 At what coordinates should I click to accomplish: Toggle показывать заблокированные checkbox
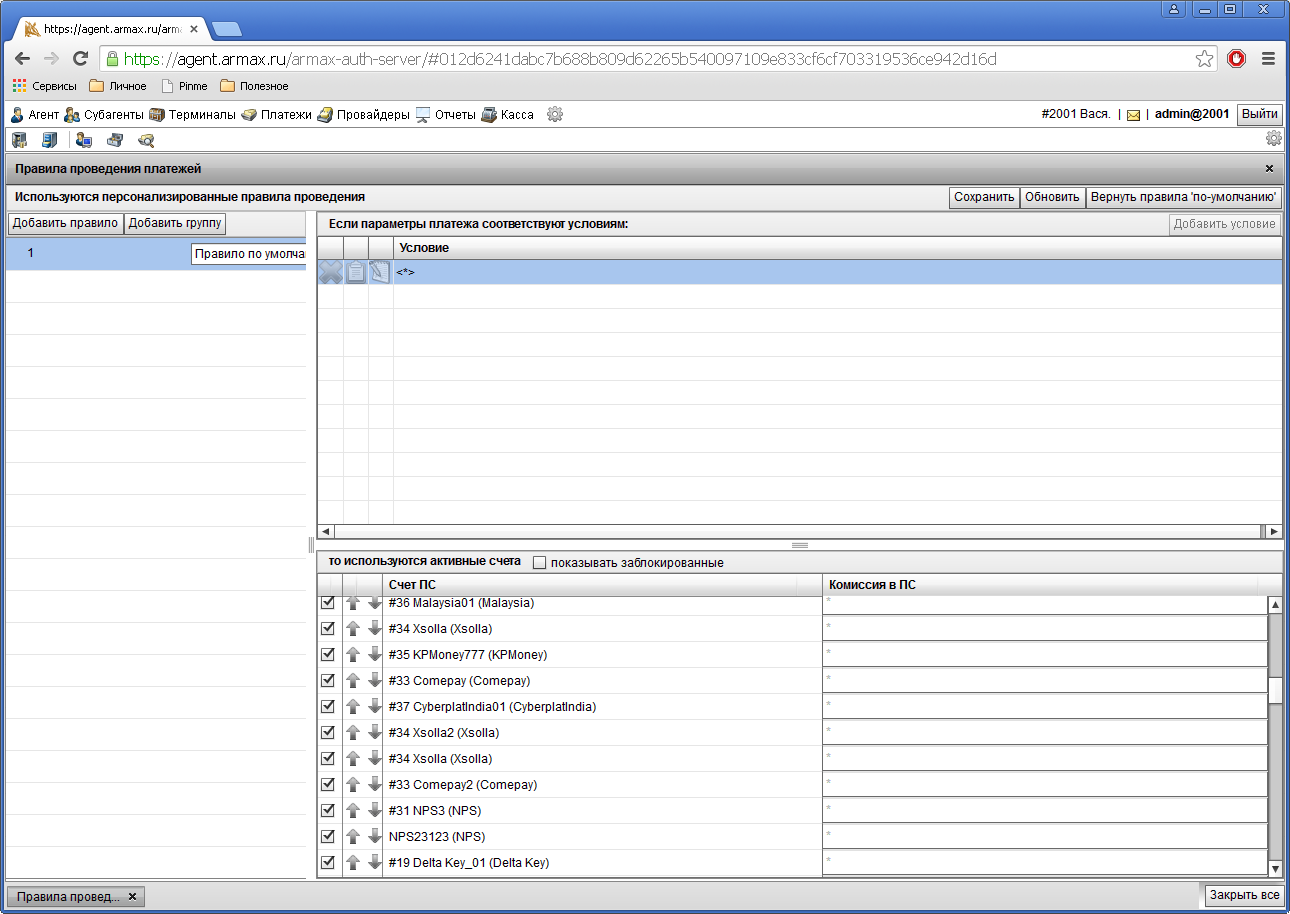click(540, 562)
